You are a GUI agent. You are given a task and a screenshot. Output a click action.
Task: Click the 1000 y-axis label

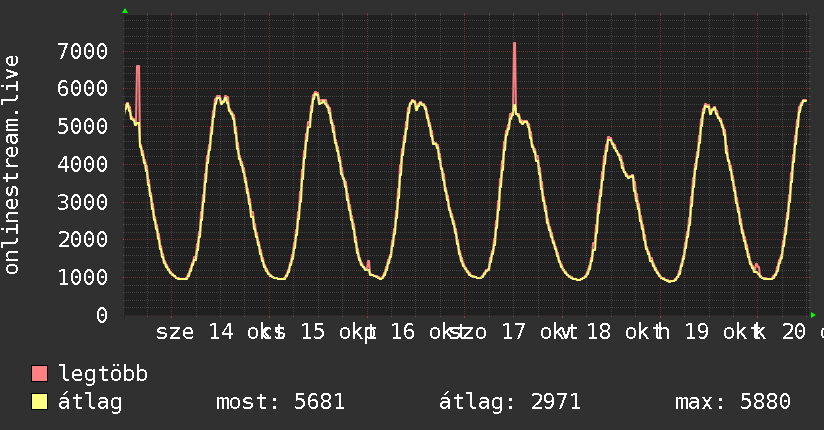coord(83,278)
